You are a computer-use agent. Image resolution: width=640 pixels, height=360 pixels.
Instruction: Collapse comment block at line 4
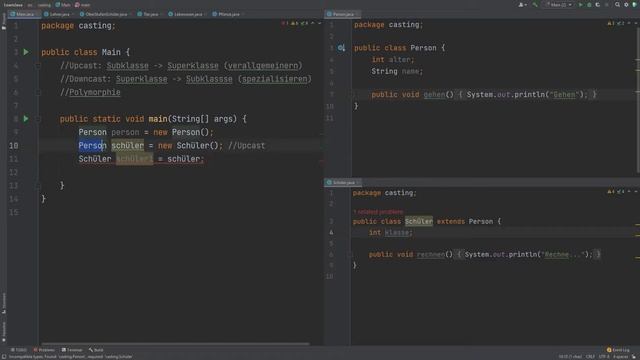tap(37, 65)
